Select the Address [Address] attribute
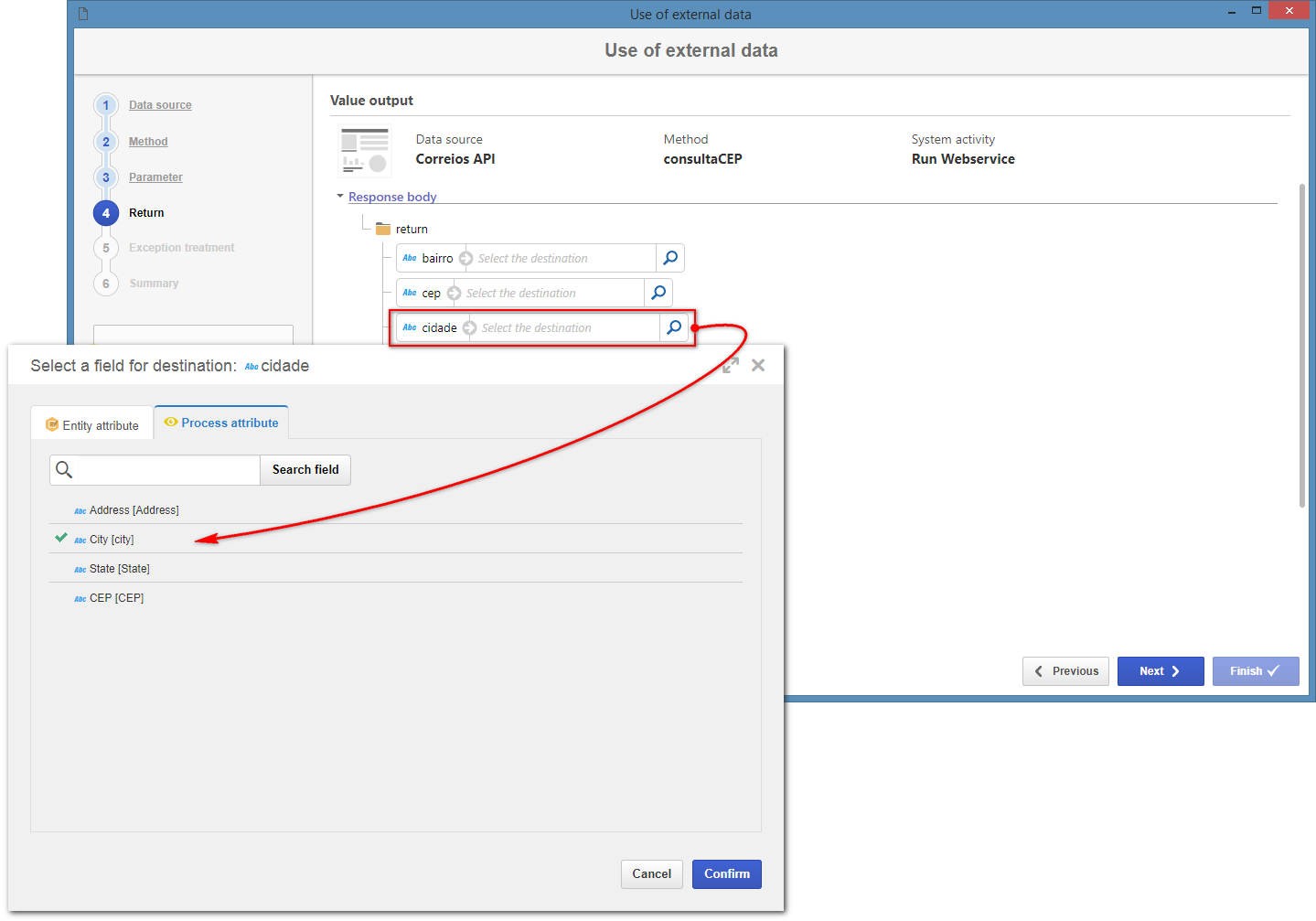The width and height of the screenshot is (1316, 921). [x=395, y=509]
